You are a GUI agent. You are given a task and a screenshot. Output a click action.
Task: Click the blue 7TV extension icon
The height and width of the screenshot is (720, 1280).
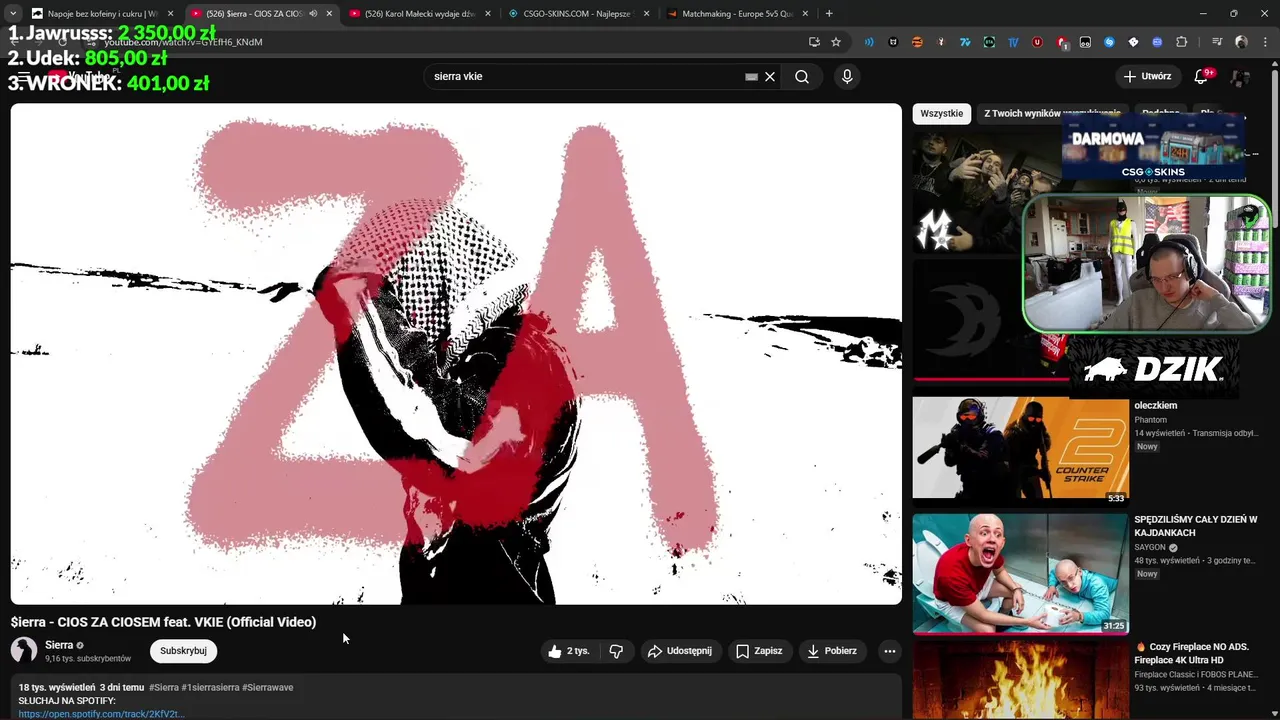click(x=965, y=42)
